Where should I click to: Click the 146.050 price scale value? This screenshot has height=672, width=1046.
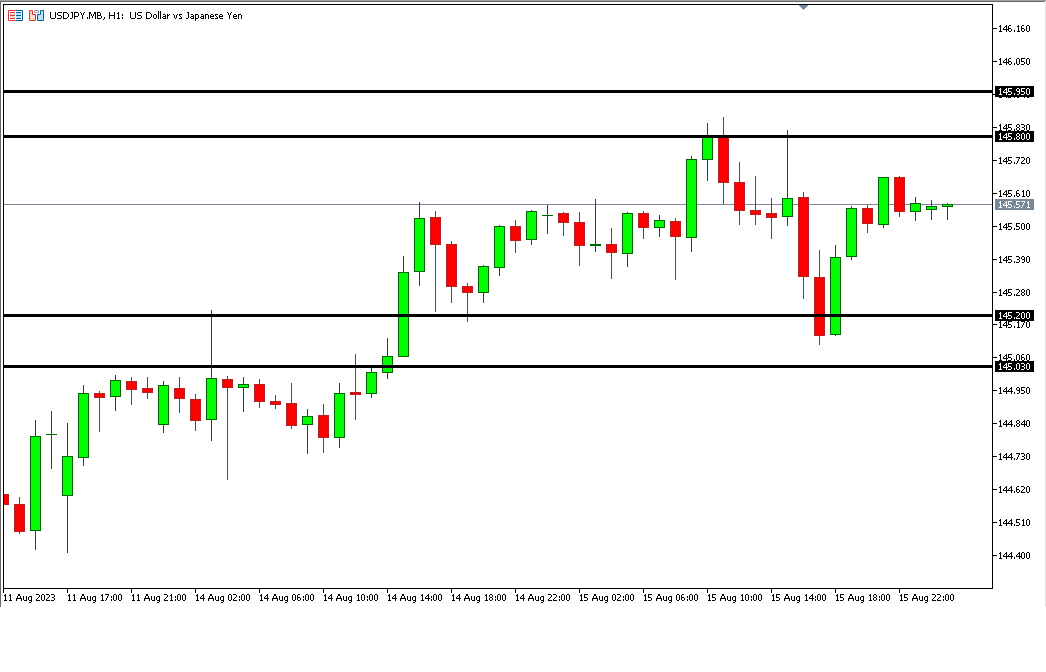pos(1014,61)
